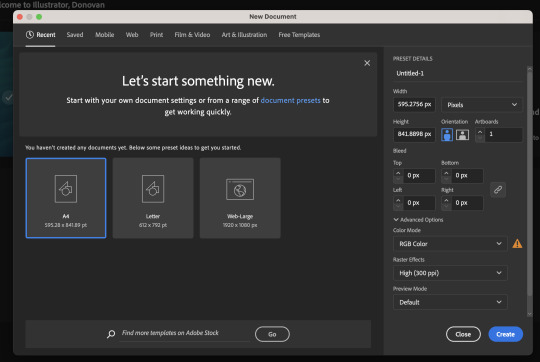Screen dimensions: 540x362
Task: Choose portrait orientation
Action: tap(447, 135)
